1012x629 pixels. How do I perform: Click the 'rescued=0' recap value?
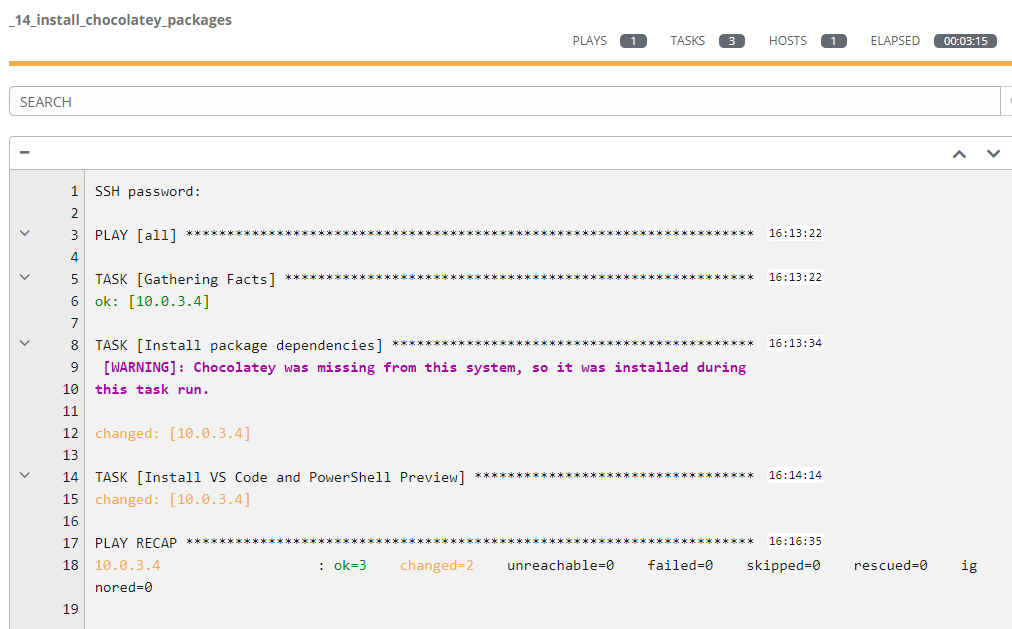tap(891, 565)
